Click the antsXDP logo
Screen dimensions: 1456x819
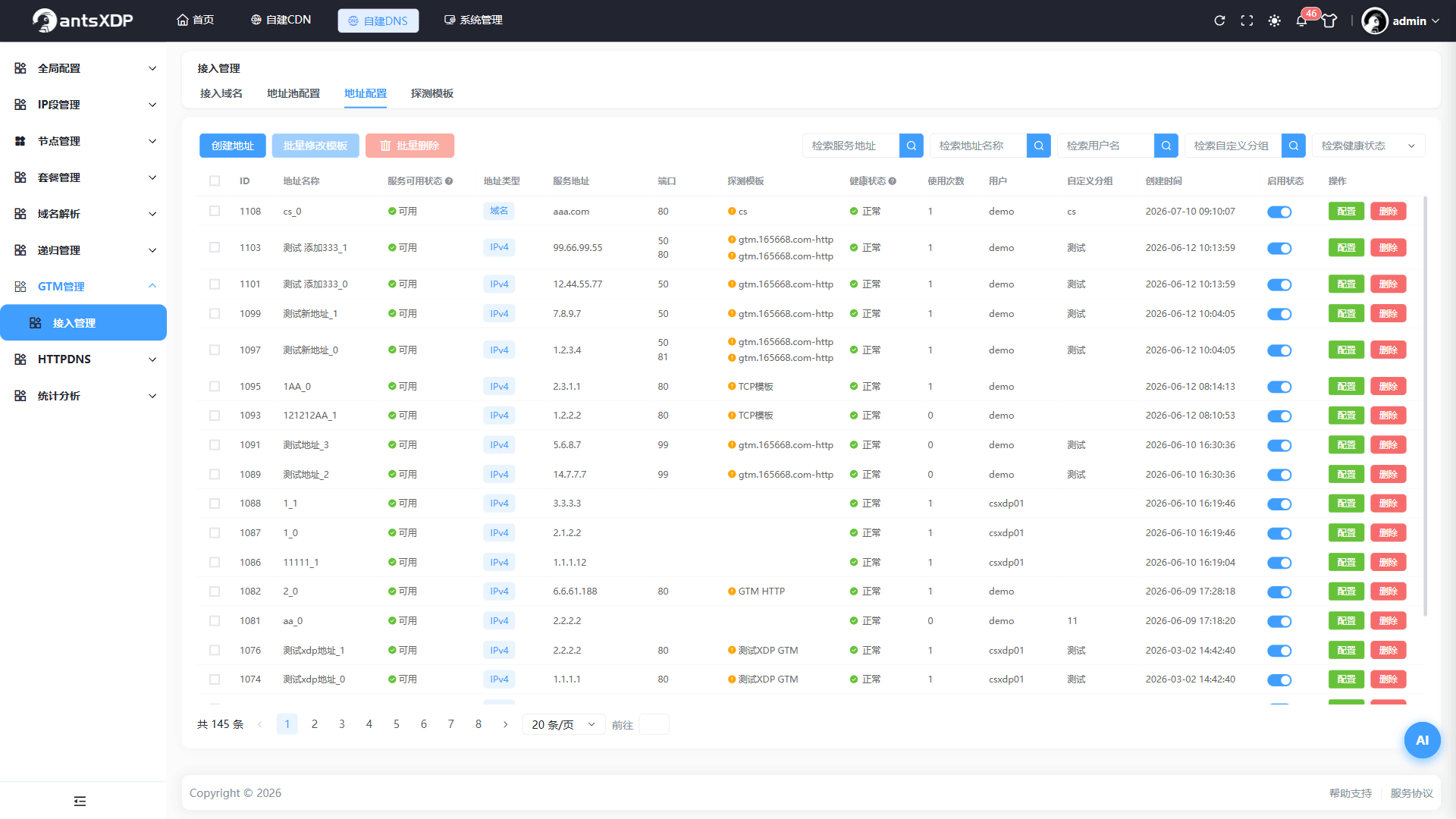[83, 20]
